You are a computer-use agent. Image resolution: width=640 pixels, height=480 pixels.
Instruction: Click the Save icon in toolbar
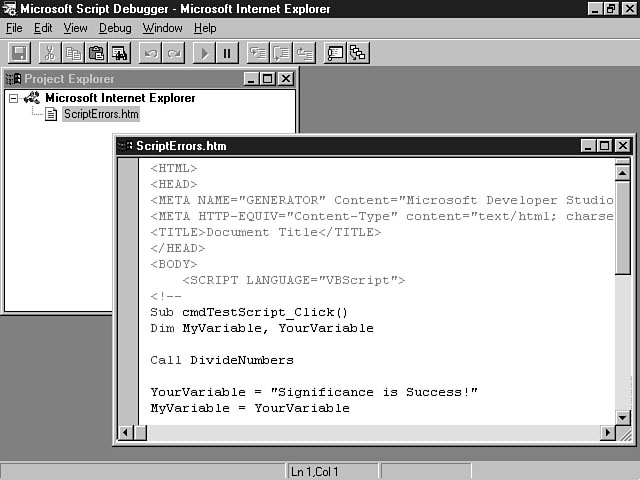point(20,53)
